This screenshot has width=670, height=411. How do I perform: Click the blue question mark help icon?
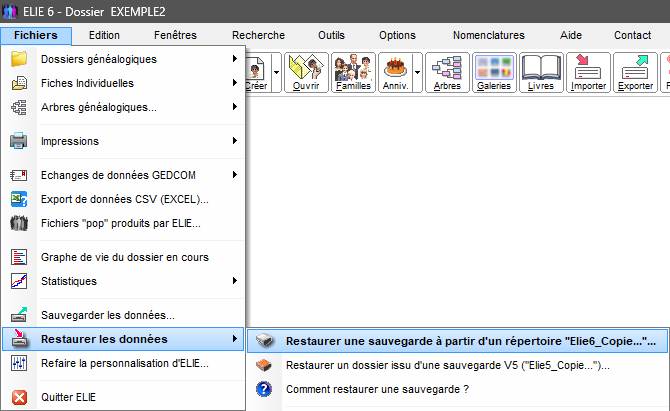coord(264,389)
